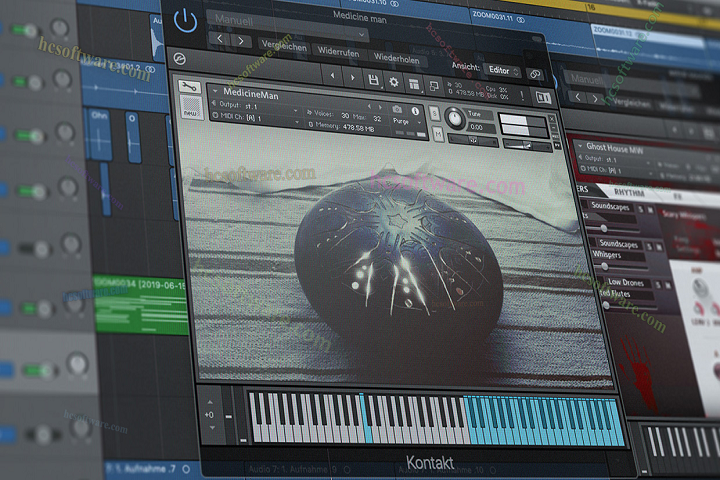
Task: Click the chain link icon beside Editor
Action: point(534,74)
